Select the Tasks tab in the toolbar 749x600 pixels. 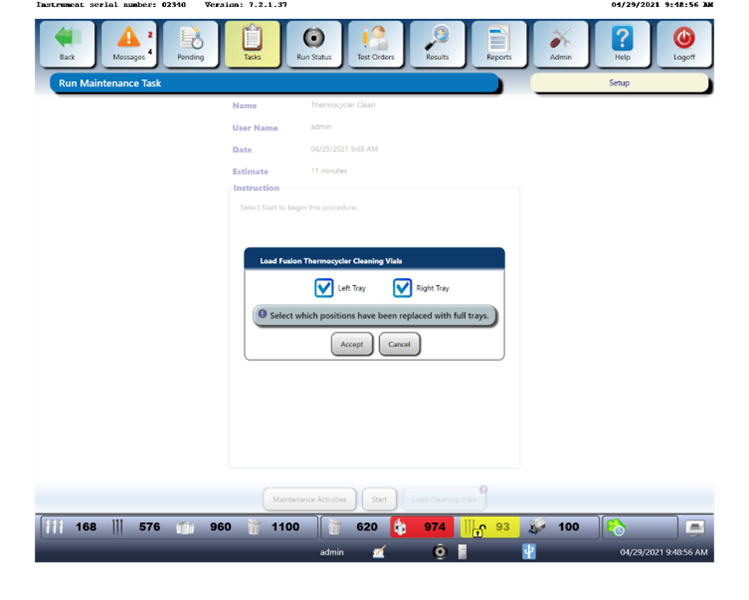tap(252, 44)
